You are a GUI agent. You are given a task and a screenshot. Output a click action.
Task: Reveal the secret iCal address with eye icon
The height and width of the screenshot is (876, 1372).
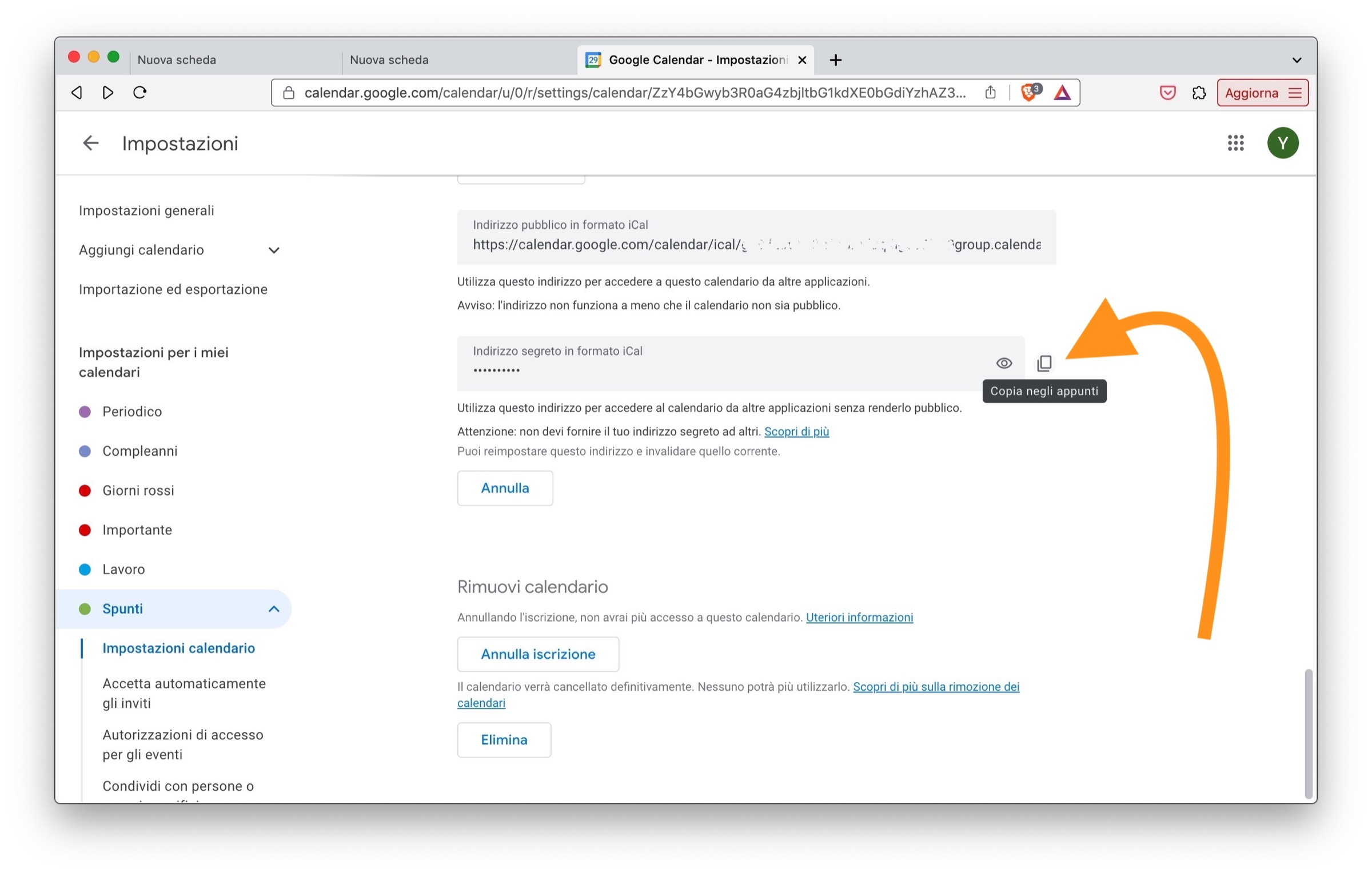pos(1004,363)
